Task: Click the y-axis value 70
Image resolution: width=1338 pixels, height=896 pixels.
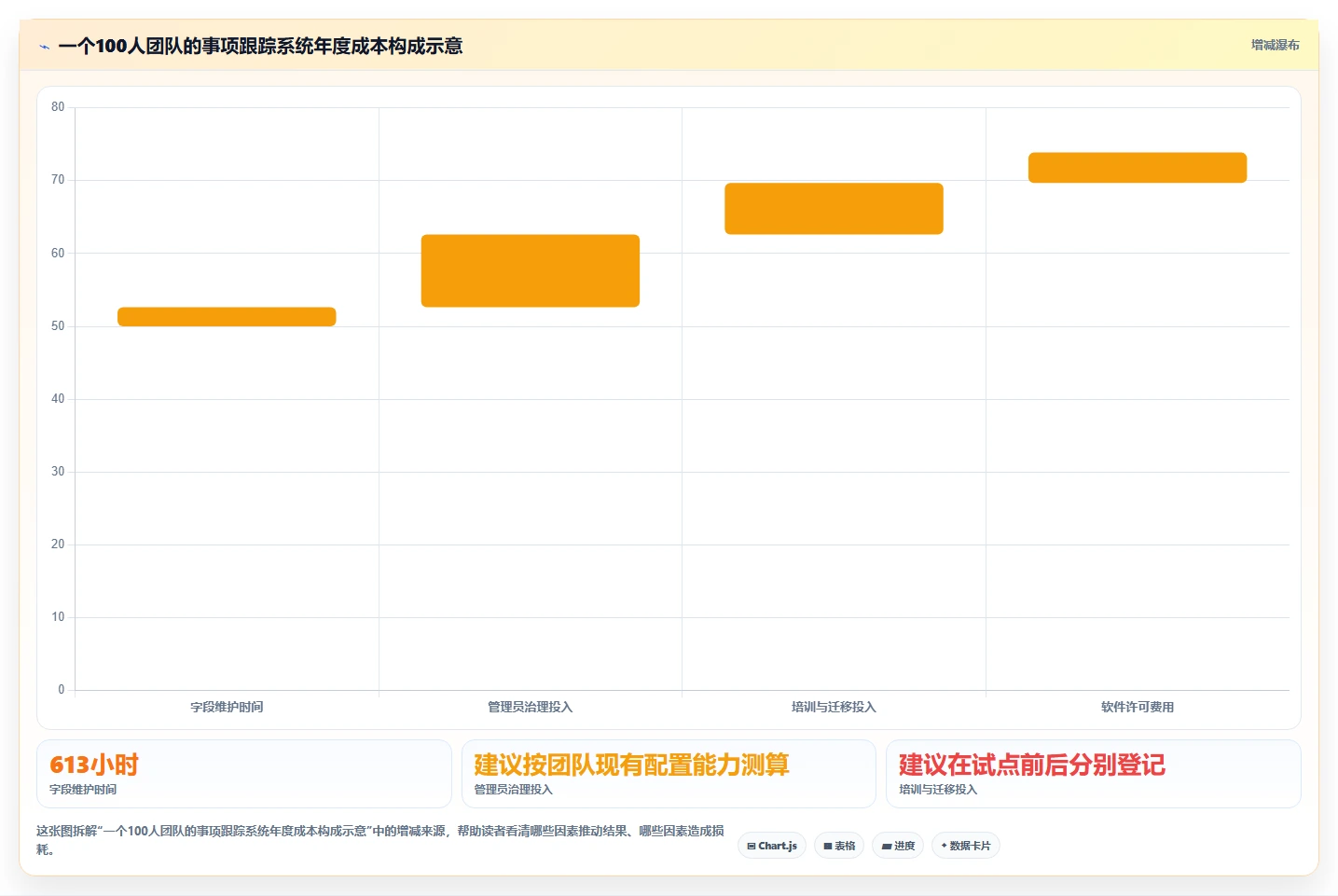Action: (58, 180)
